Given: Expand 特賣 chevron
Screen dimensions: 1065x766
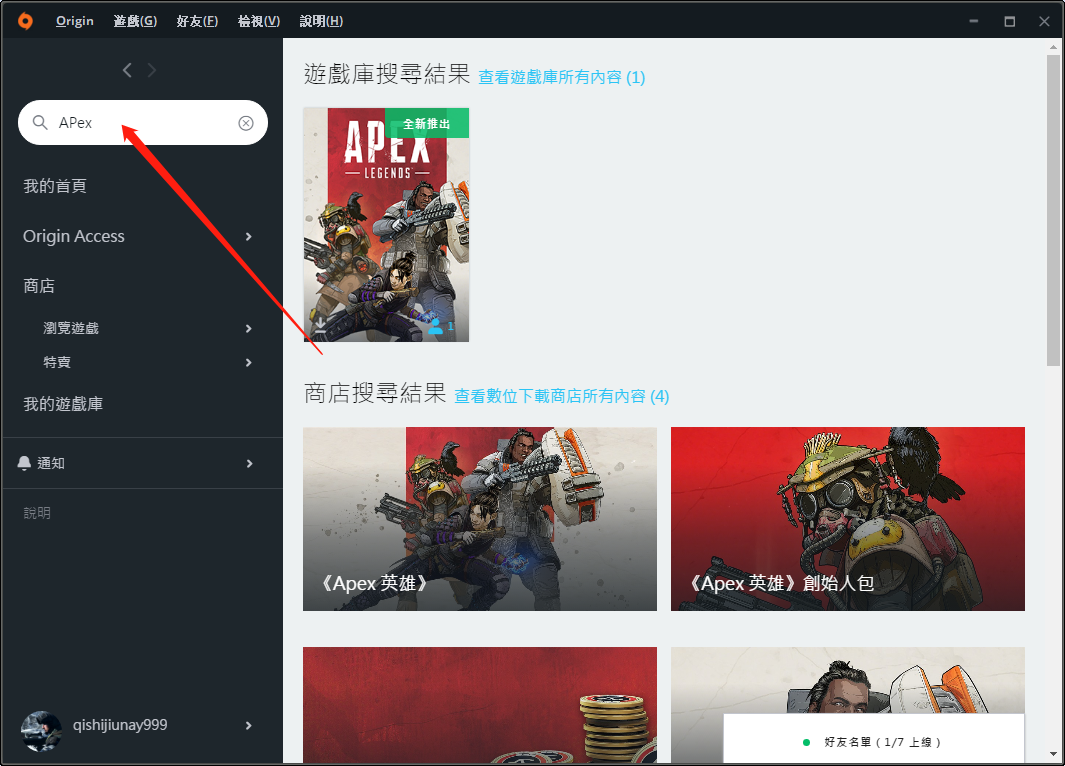Looking at the screenshot, I should [x=249, y=363].
